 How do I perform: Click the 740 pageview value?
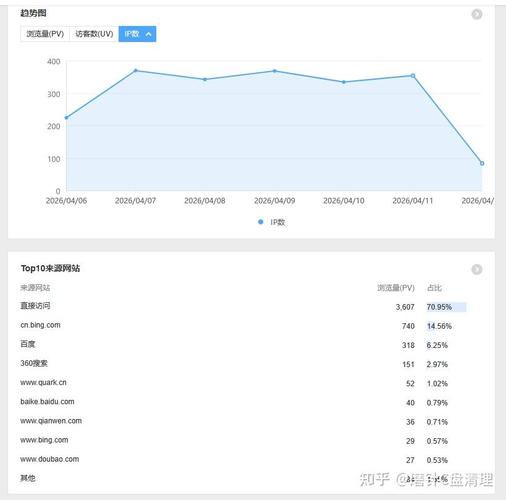pyautogui.click(x=408, y=326)
